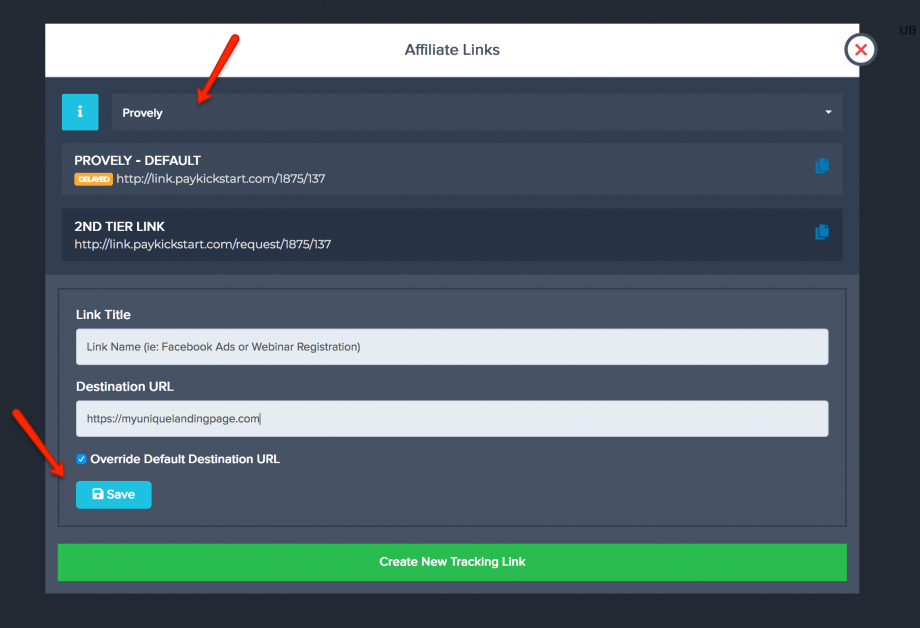Select the link.paykickstart.com/1875/137 URL text

tap(220, 179)
